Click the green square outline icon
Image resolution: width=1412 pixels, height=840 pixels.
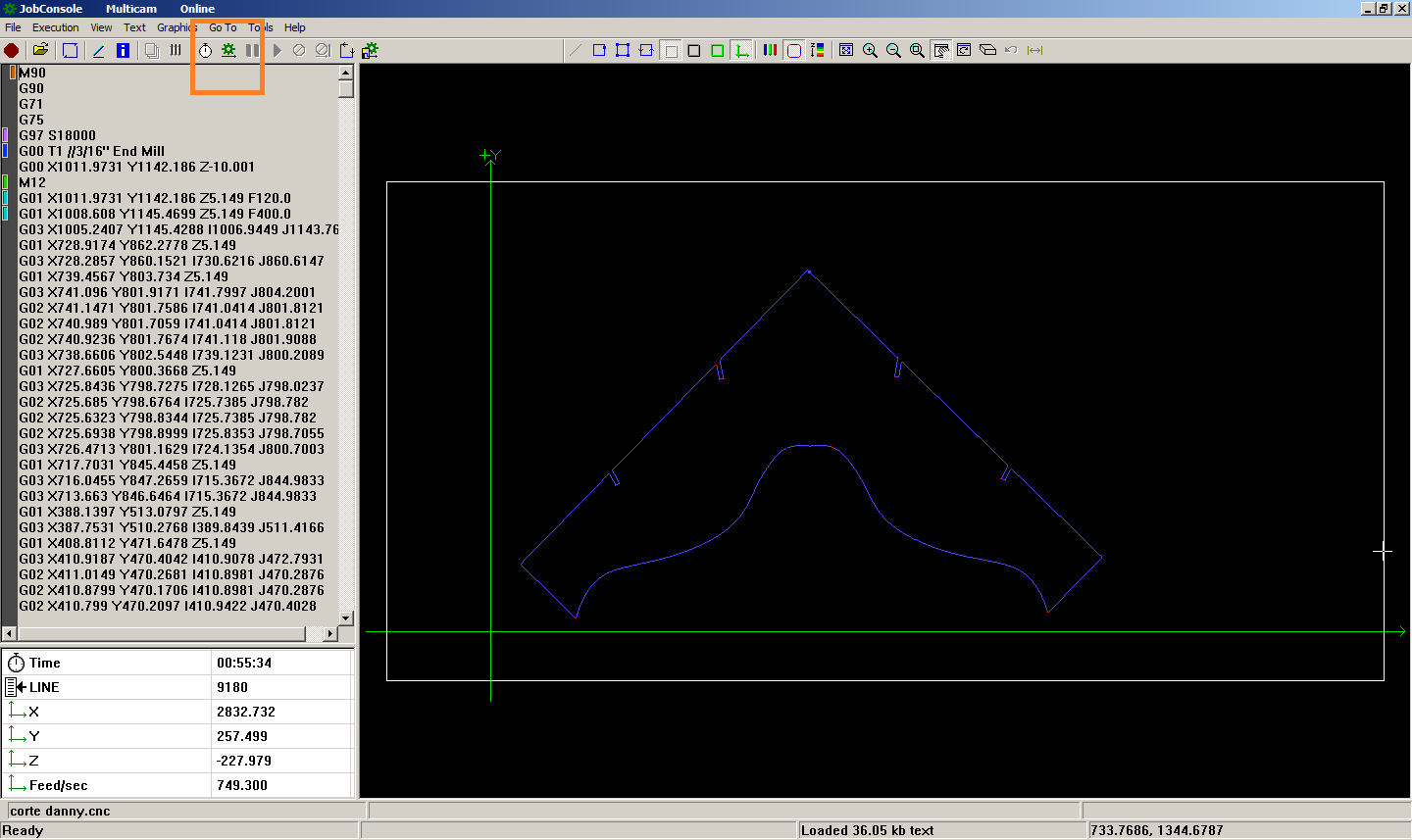[x=718, y=50]
